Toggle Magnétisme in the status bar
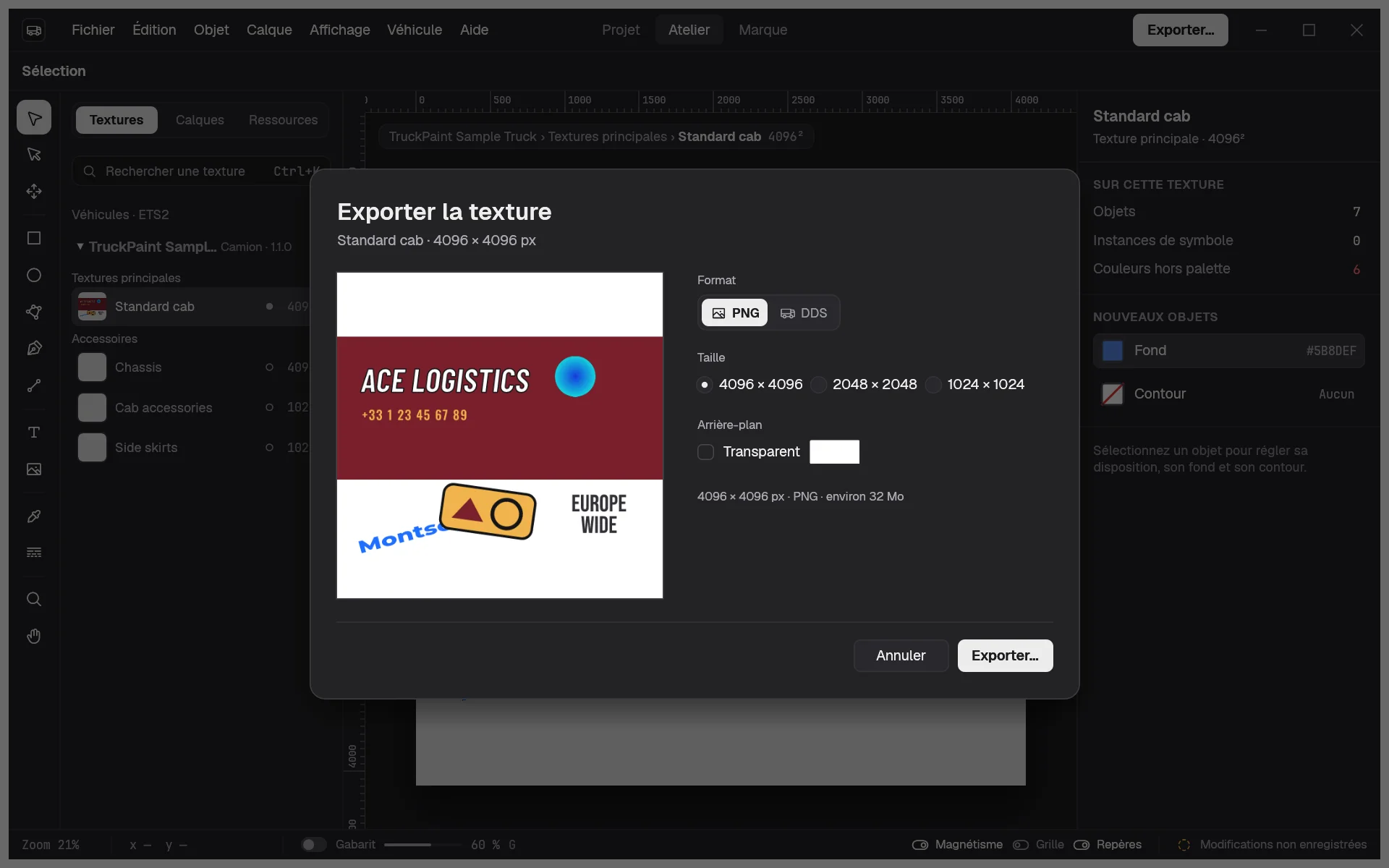 (x=957, y=844)
